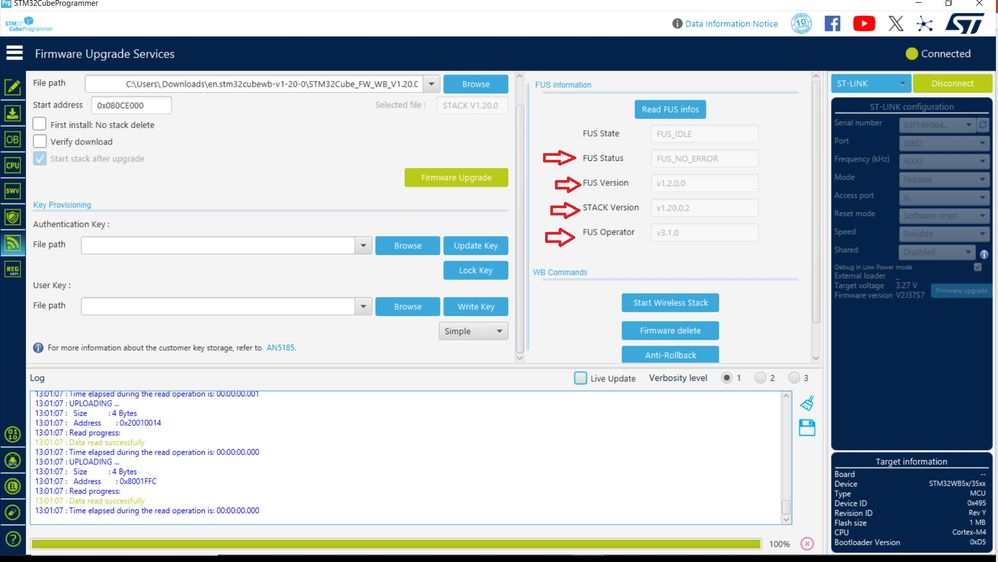998x562 pixels.
Task: Click the green Firmware Upgrade button
Action: (456, 178)
